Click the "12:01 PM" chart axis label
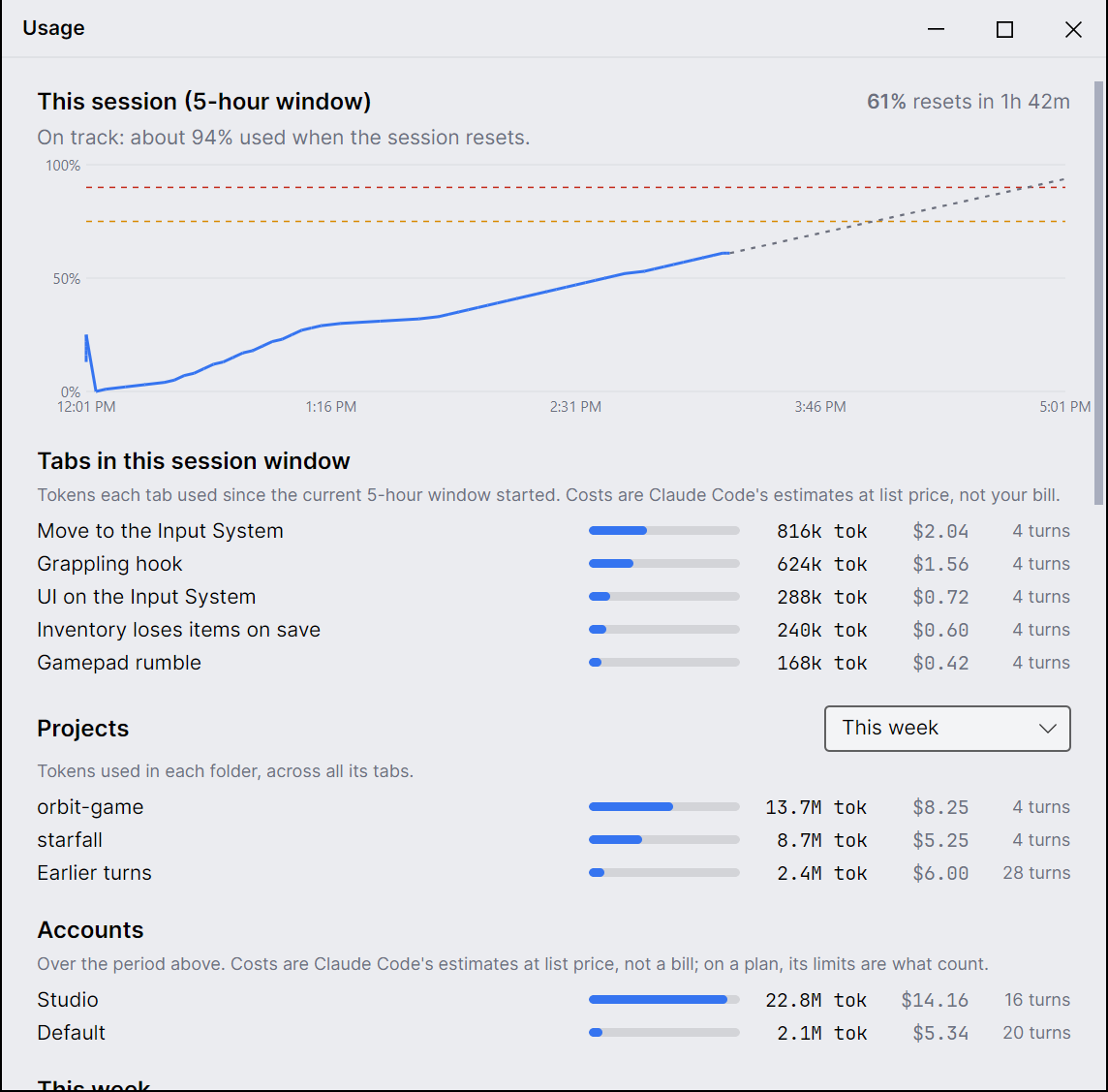 click(x=86, y=407)
